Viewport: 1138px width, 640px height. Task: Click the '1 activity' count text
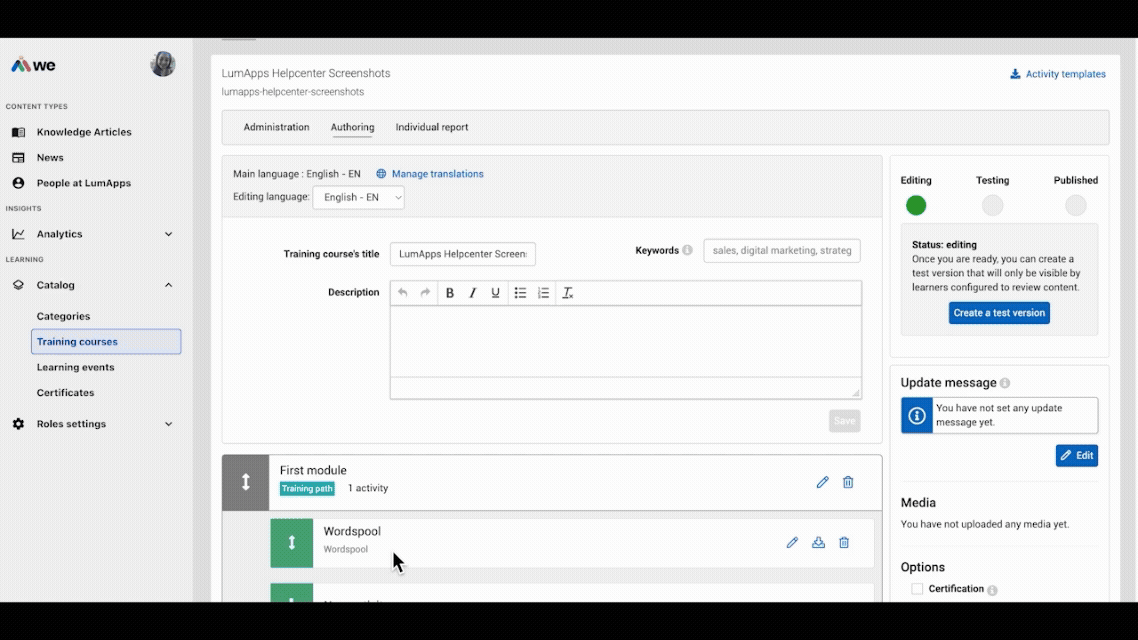[368, 488]
